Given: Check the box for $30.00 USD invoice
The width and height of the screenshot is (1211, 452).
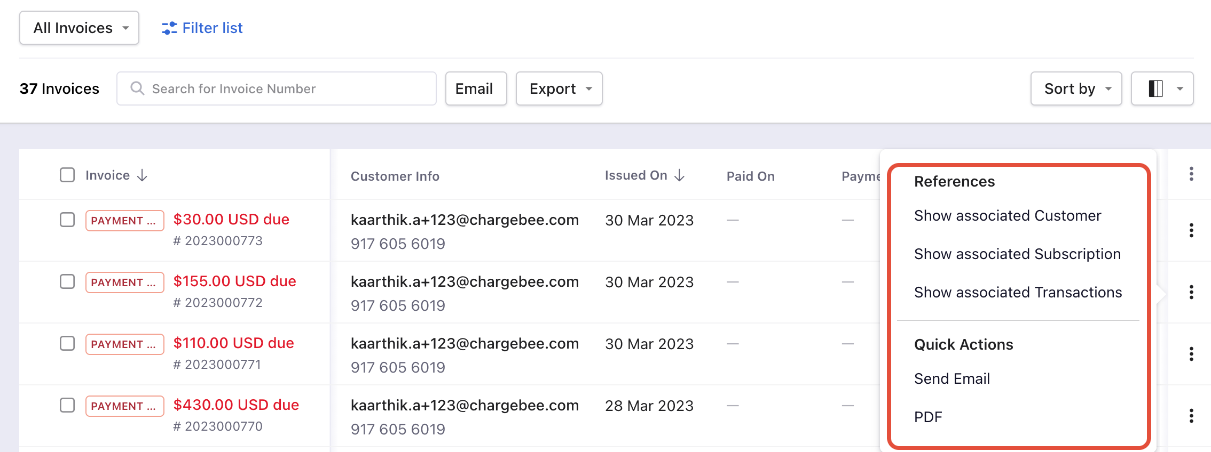Looking at the screenshot, I should (67, 220).
